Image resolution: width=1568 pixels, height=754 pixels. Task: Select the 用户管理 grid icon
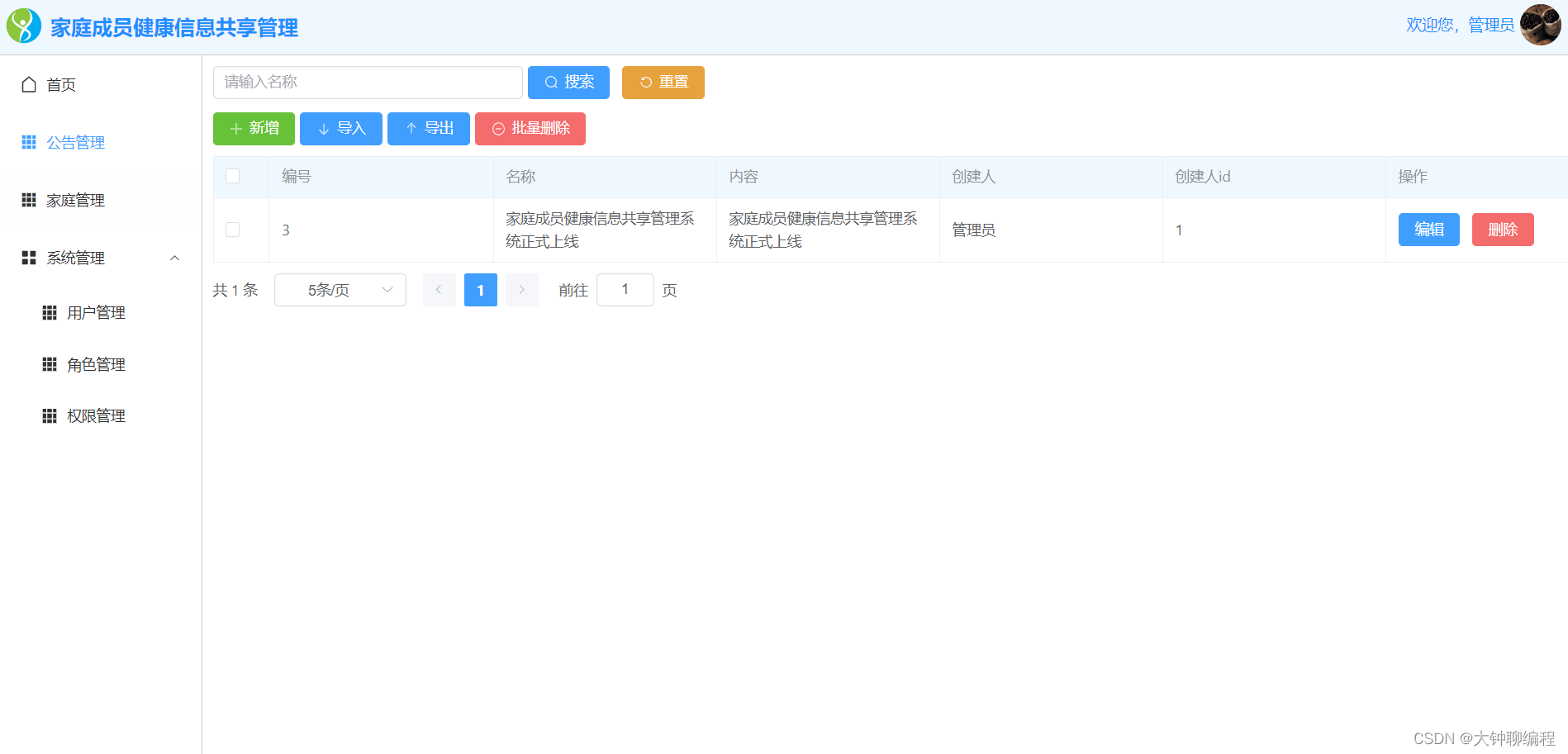tap(49, 312)
